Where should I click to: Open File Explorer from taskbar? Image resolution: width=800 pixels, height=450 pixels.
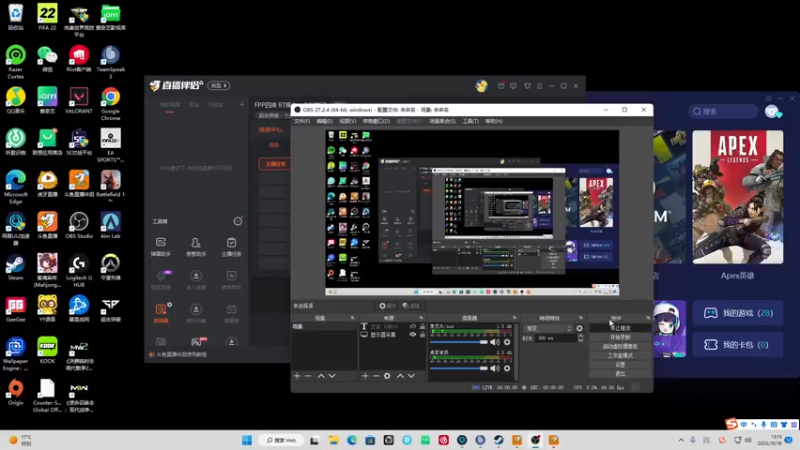[333, 440]
